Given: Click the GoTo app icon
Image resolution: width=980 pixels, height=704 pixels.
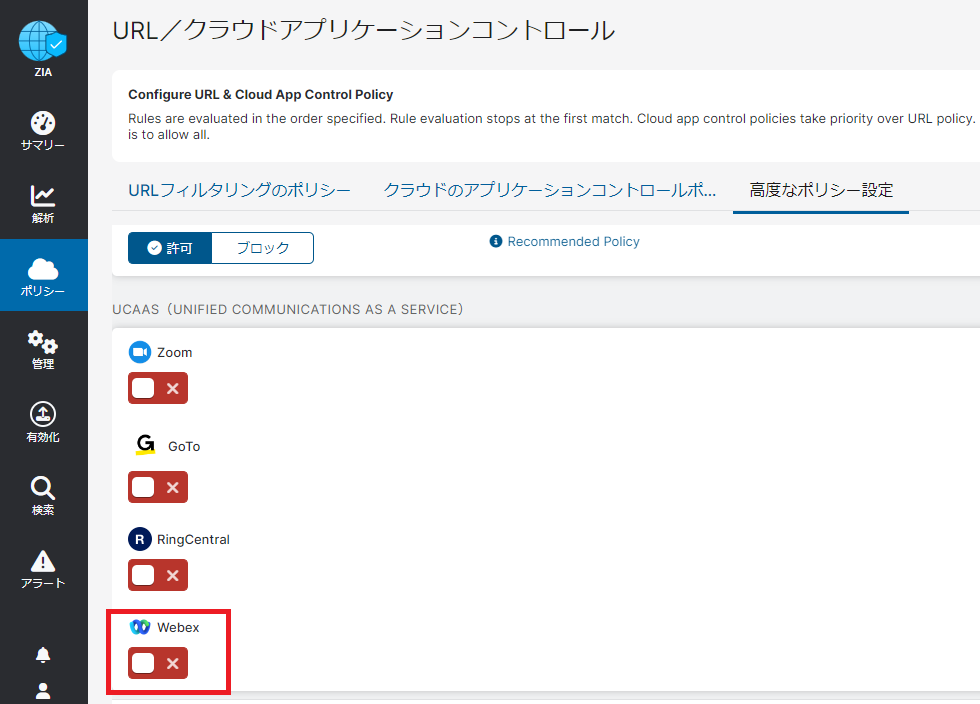Looking at the screenshot, I should 146,445.
